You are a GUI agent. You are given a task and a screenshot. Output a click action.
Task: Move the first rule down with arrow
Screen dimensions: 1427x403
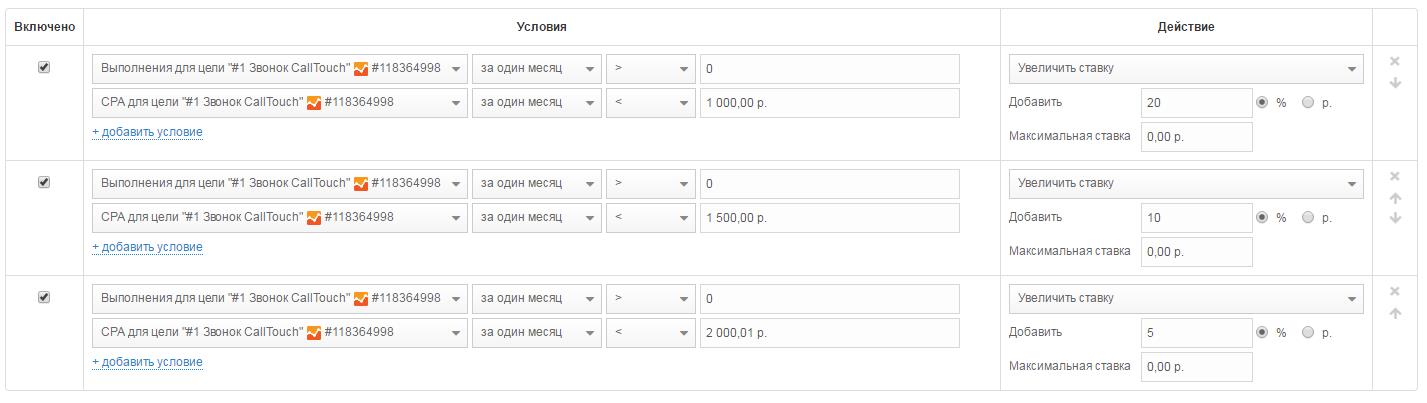[1395, 83]
